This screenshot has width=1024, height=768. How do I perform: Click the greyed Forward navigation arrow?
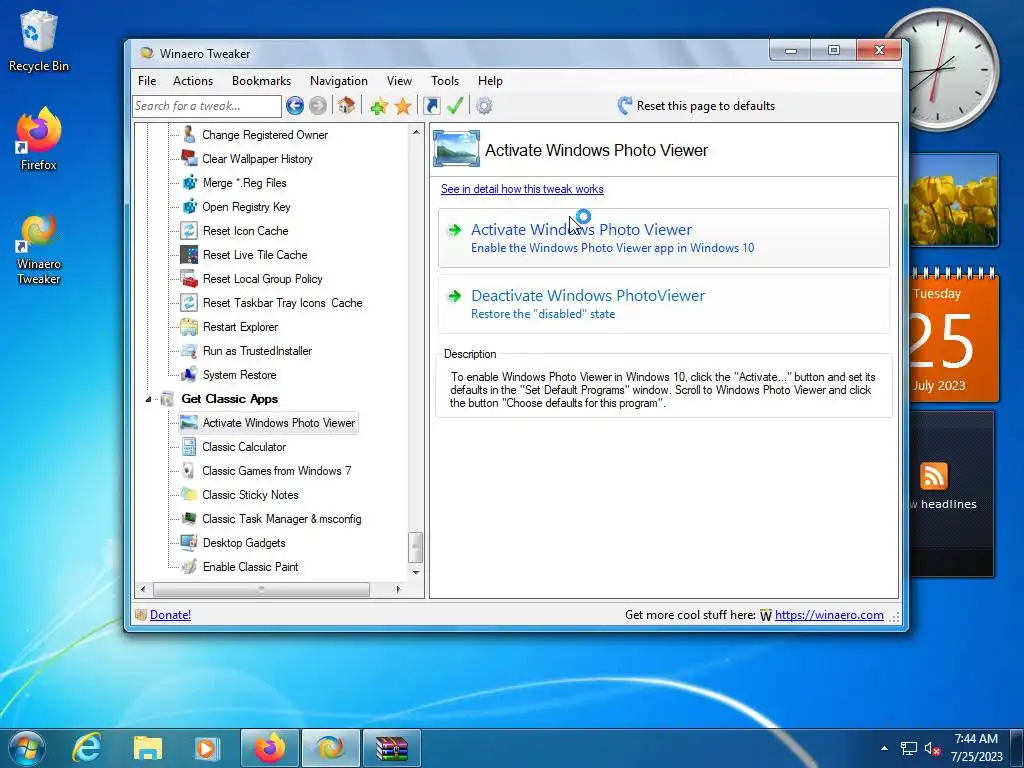click(x=318, y=106)
